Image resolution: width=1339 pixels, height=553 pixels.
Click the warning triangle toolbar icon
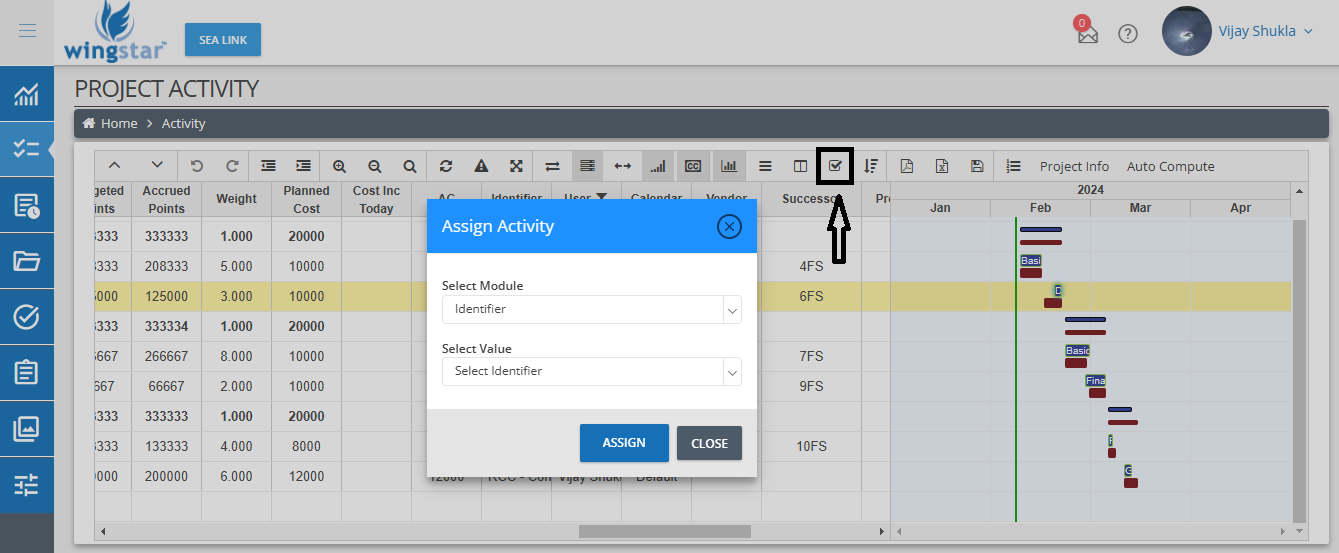tap(481, 166)
